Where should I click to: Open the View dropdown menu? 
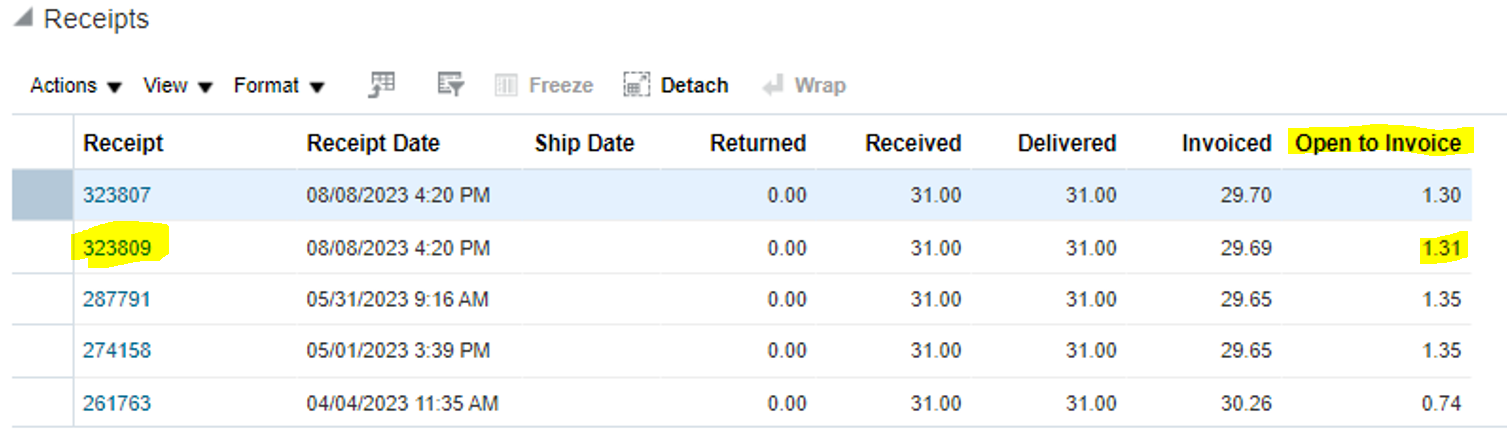[178, 86]
